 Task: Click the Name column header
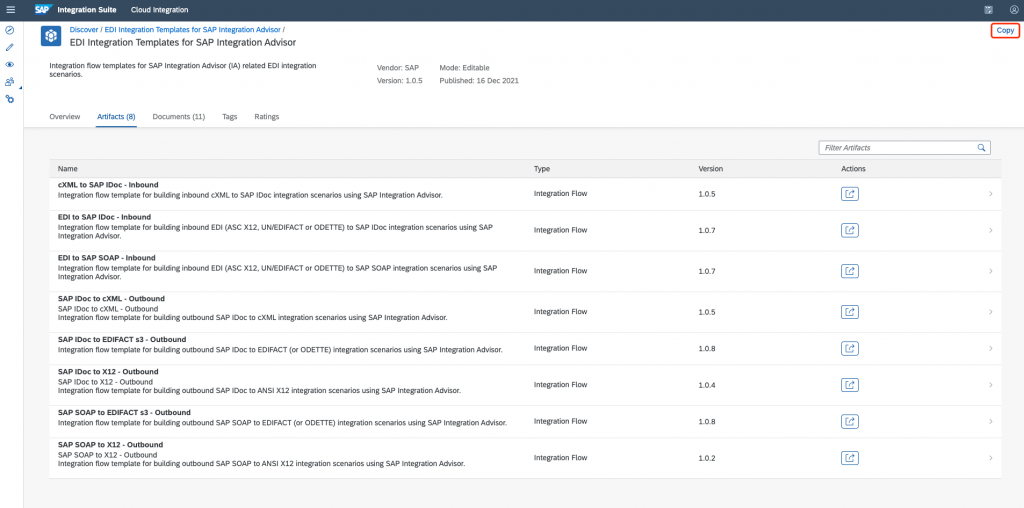pos(67,169)
